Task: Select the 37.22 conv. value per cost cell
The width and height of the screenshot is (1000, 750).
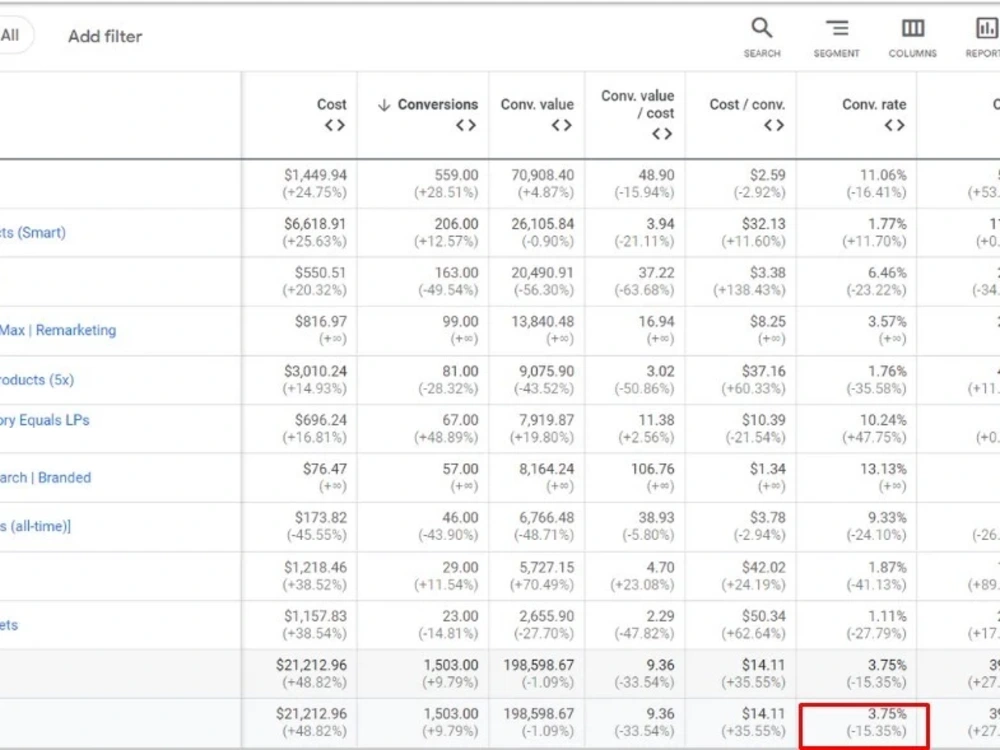Action: pos(635,282)
